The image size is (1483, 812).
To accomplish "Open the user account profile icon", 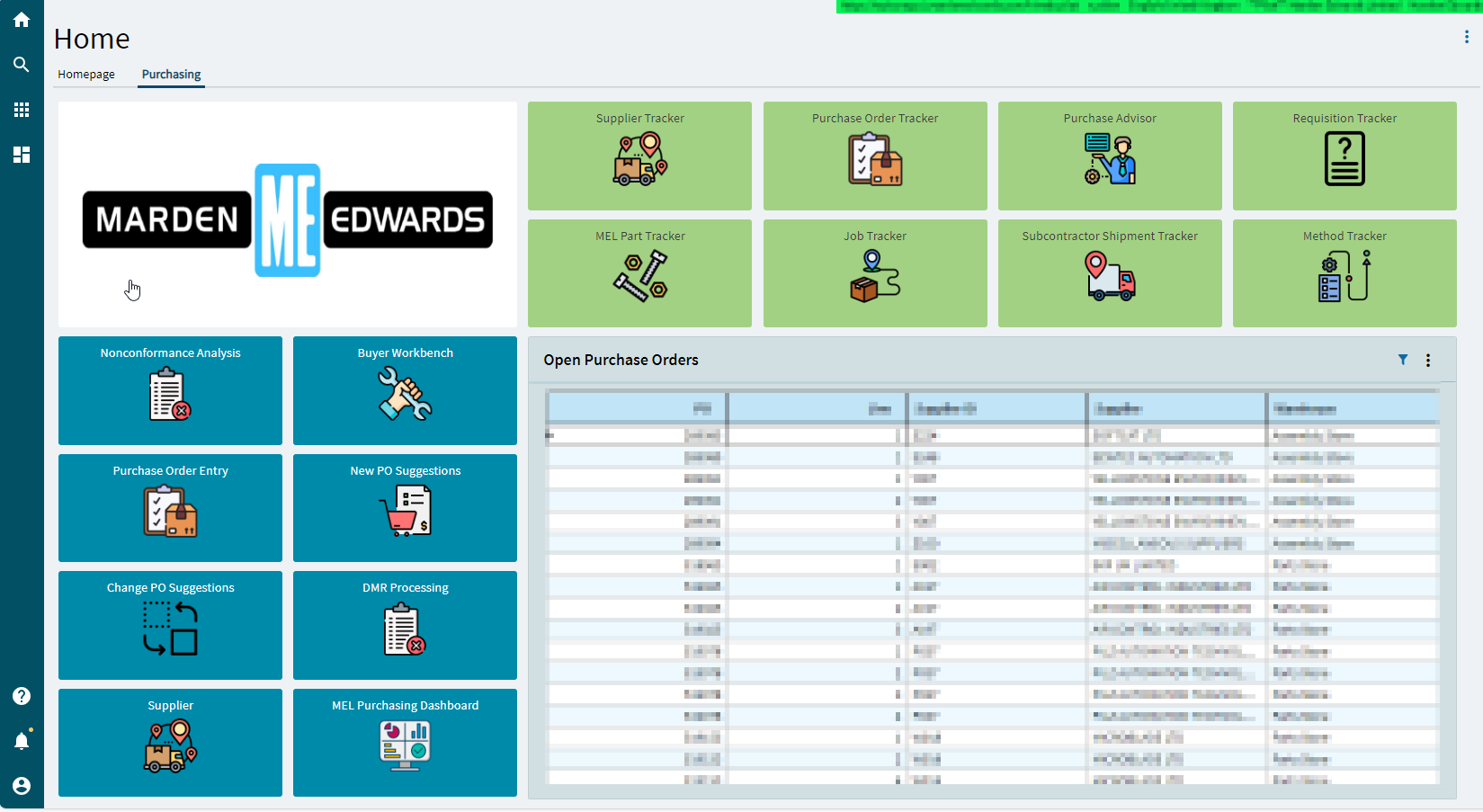I will pyautogui.click(x=22, y=786).
